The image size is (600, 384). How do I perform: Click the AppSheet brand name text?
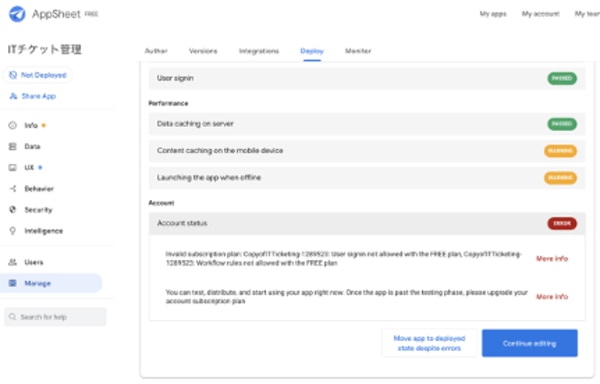click(x=56, y=14)
